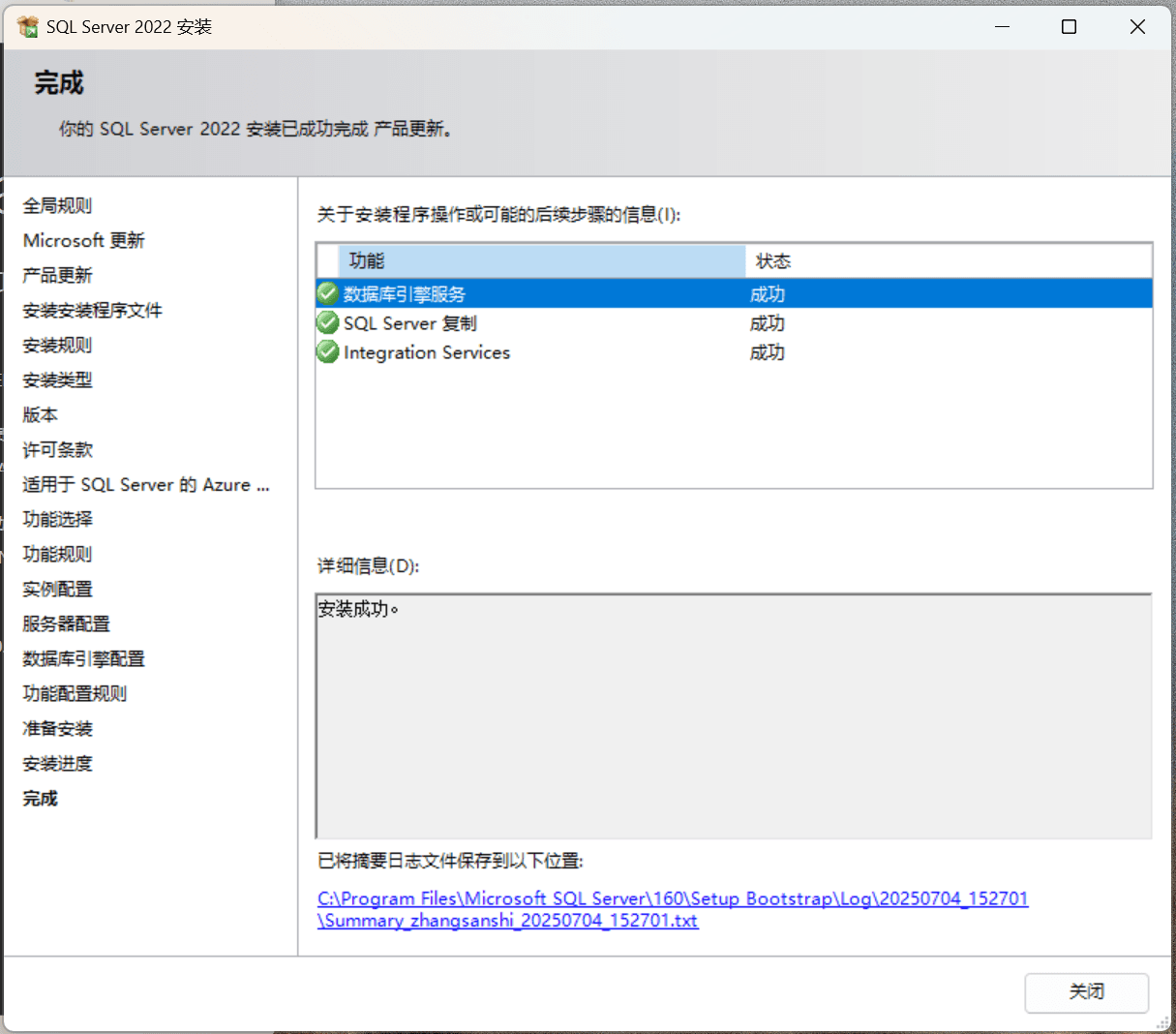Click the 安装进度 step
1176x1034 pixels.
coord(57,763)
